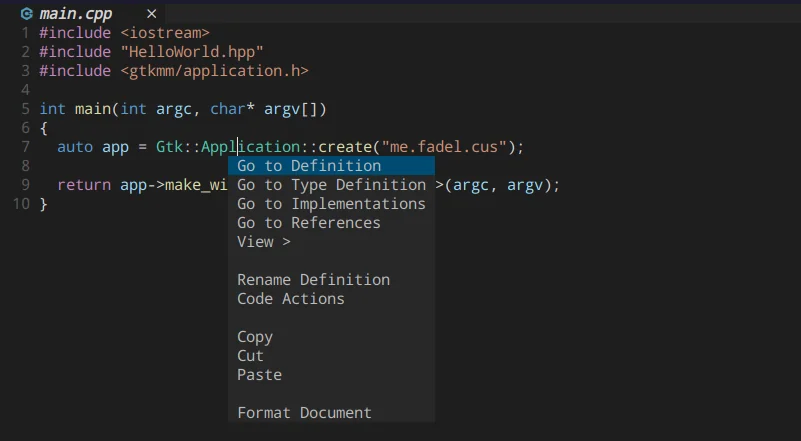The width and height of the screenshot is (801, 441).
Task: Click line number 1 in gutter
Action: click(x=26, y=33)
